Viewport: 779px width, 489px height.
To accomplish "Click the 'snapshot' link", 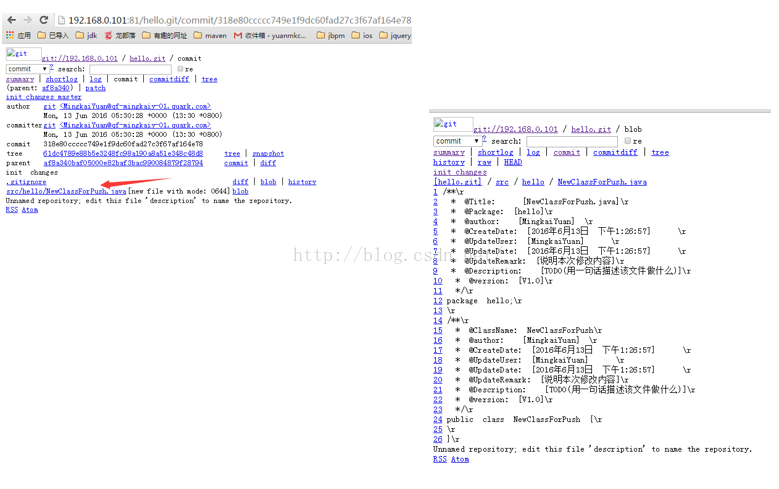I will click(x=268, y=154).
